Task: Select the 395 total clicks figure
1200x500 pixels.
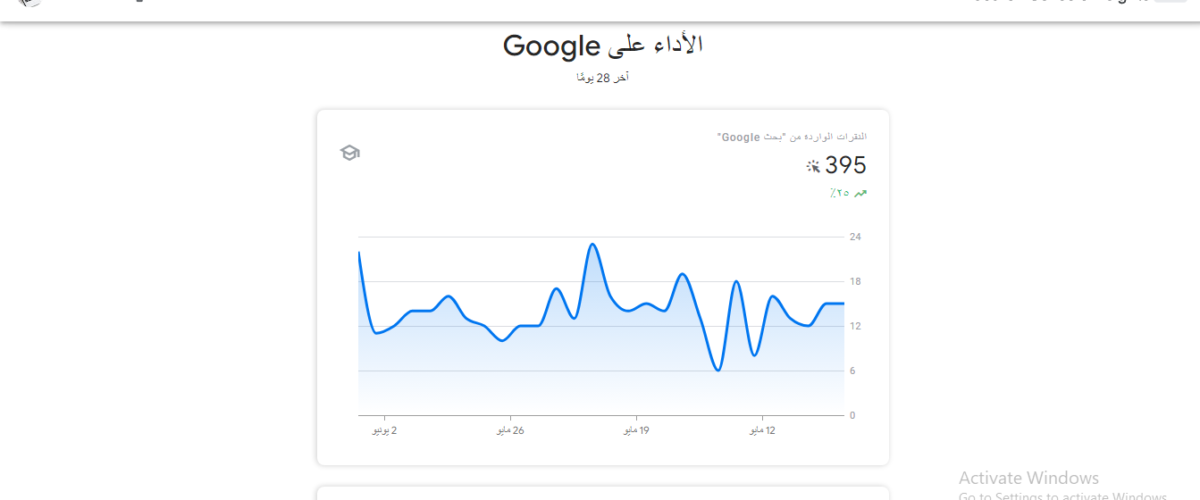Action: click(846, 166)
